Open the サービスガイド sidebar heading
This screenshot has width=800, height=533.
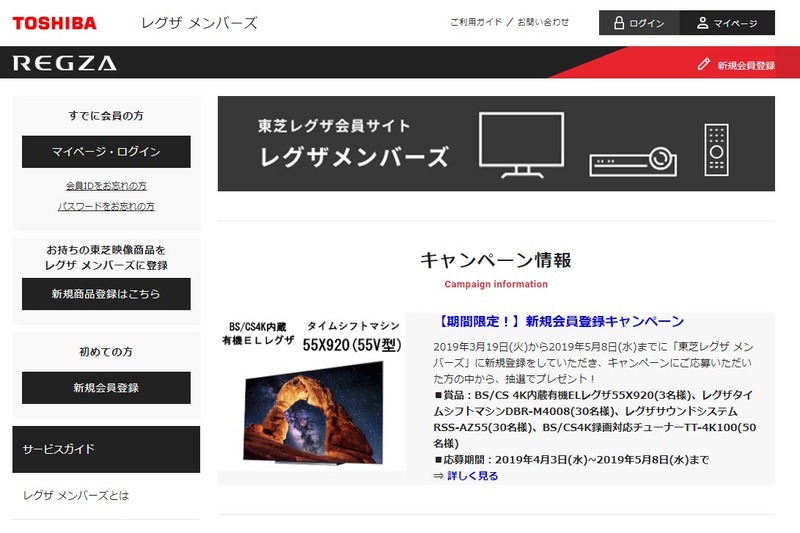coord(106,449)
